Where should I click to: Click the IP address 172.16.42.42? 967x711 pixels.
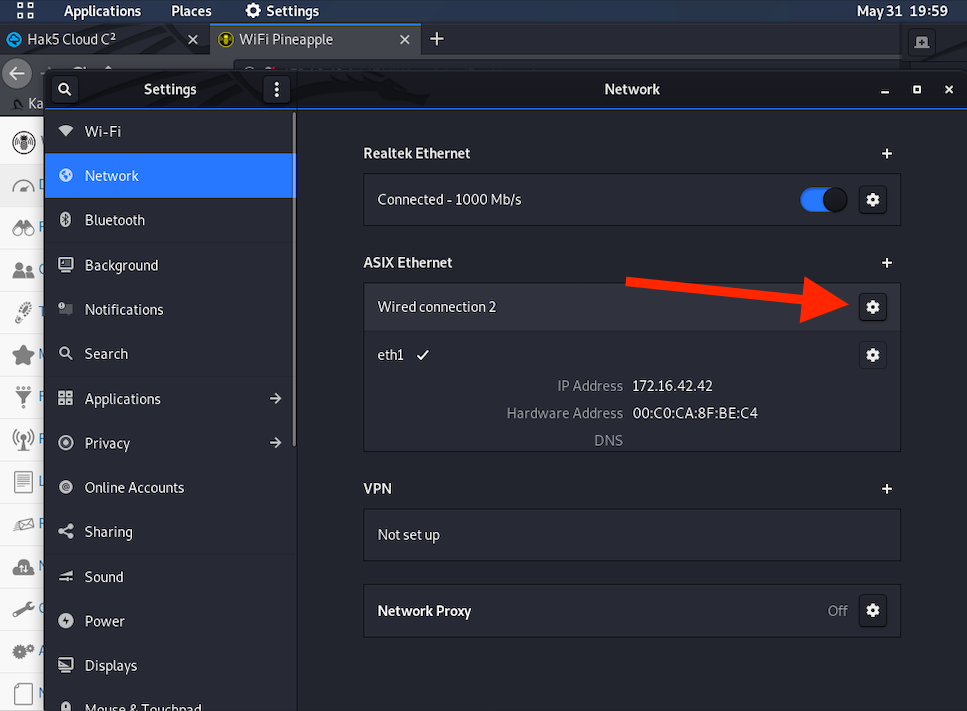tap(672, 386)
